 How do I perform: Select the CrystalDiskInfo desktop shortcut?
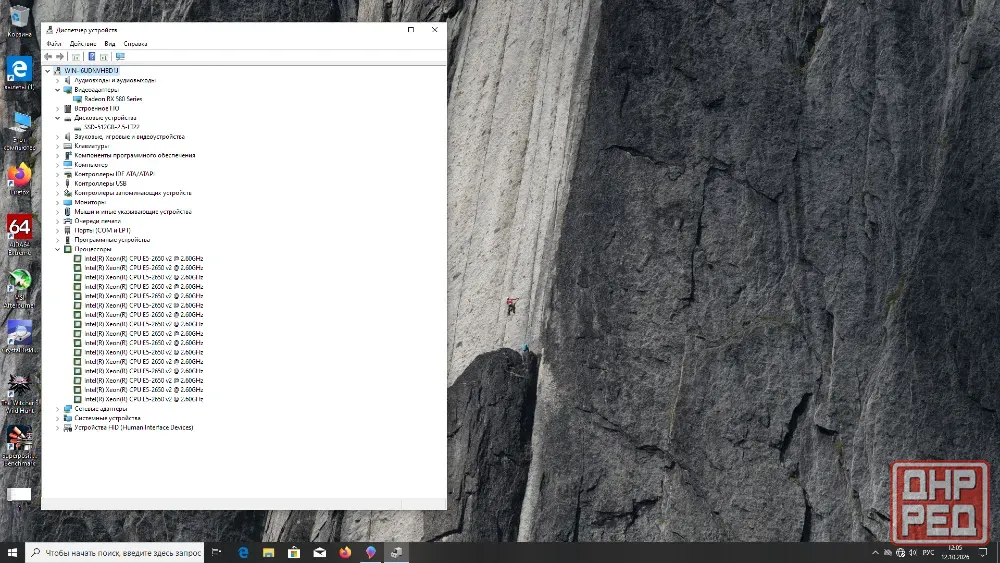click(x=19, y=337)
